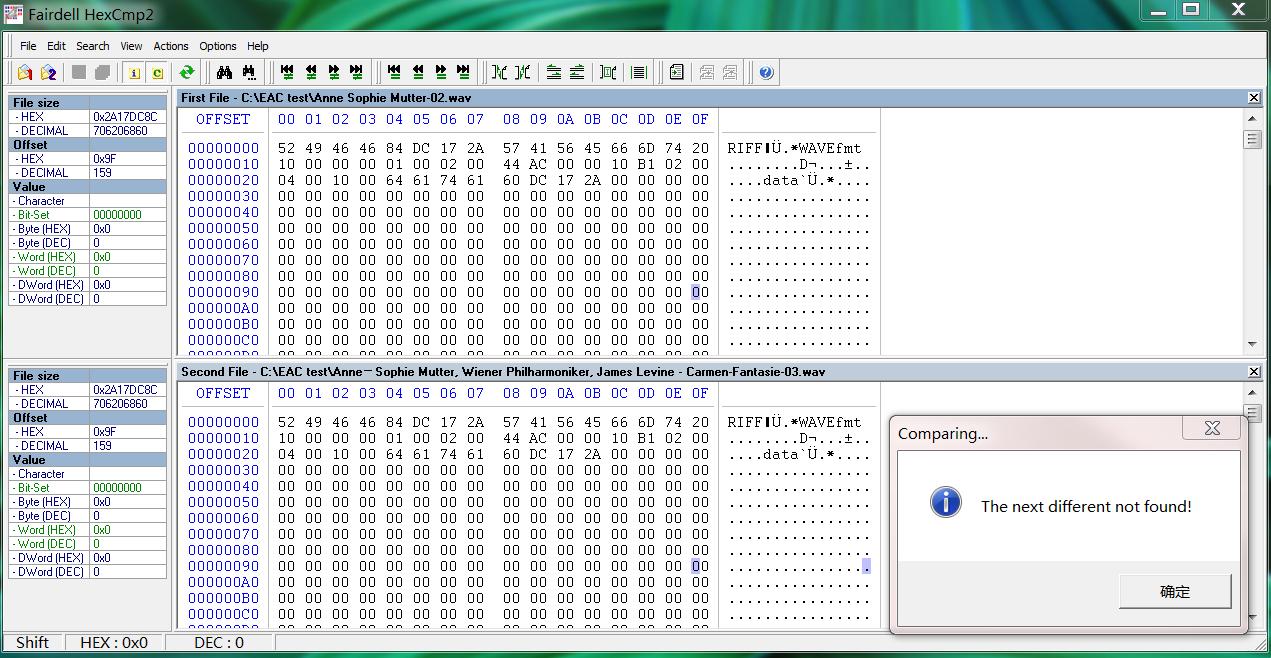This screenshot has width=1271, height=658.
Task: Toggle the yellow 'i' information panel button
Action: 134,72
